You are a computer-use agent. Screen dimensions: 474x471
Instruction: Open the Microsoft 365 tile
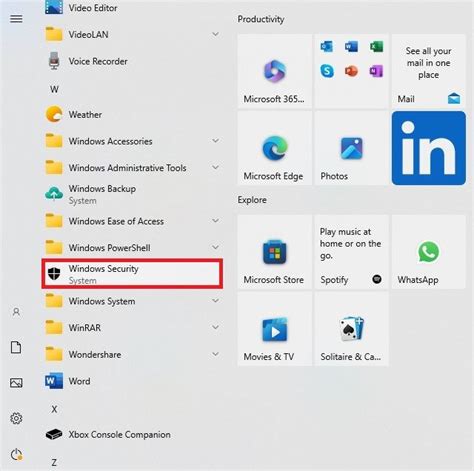click(x=275, y=71)
